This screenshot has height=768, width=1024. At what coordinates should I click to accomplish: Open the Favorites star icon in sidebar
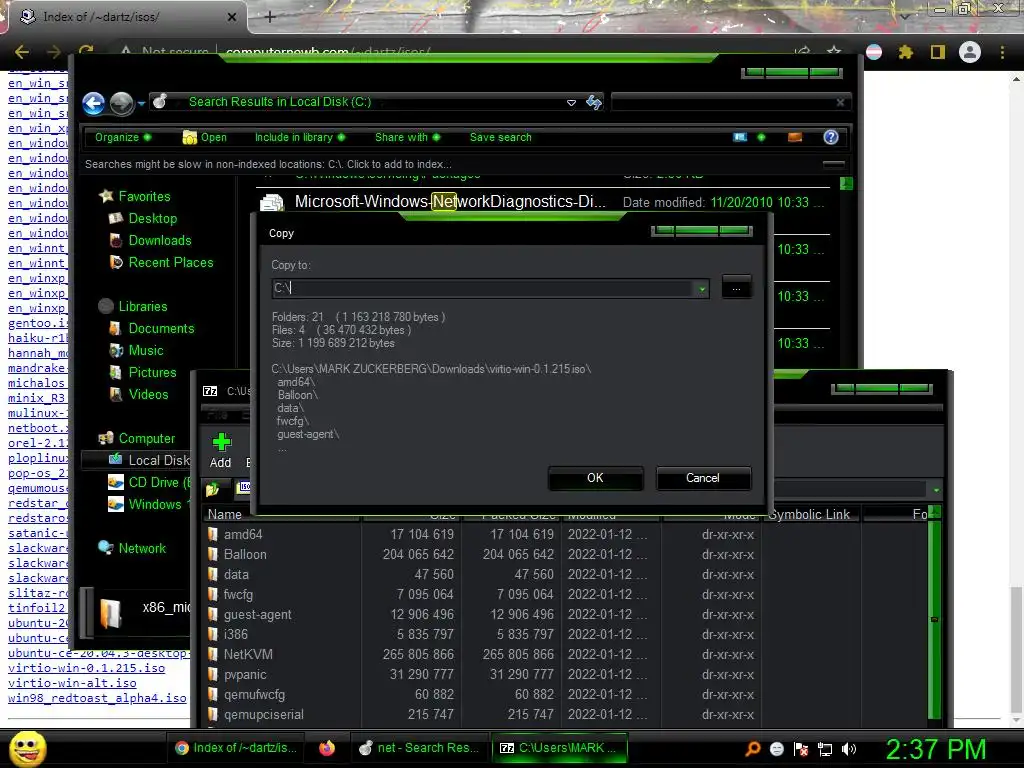106,196
